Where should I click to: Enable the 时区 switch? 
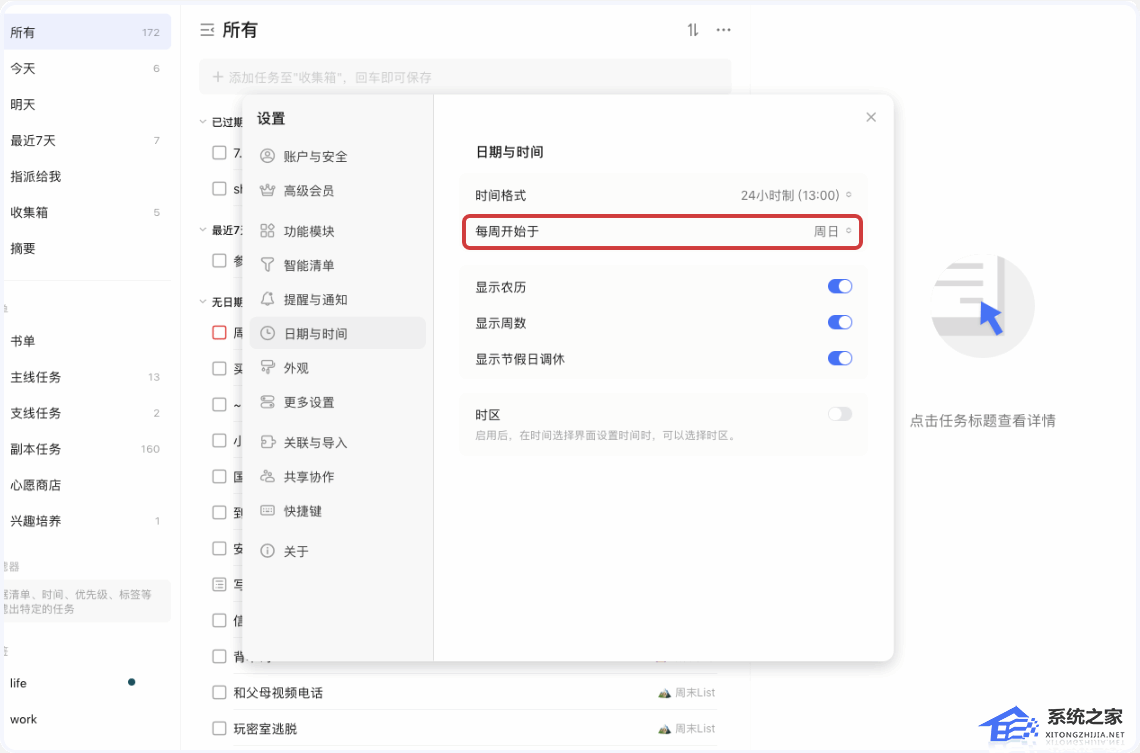839,414
